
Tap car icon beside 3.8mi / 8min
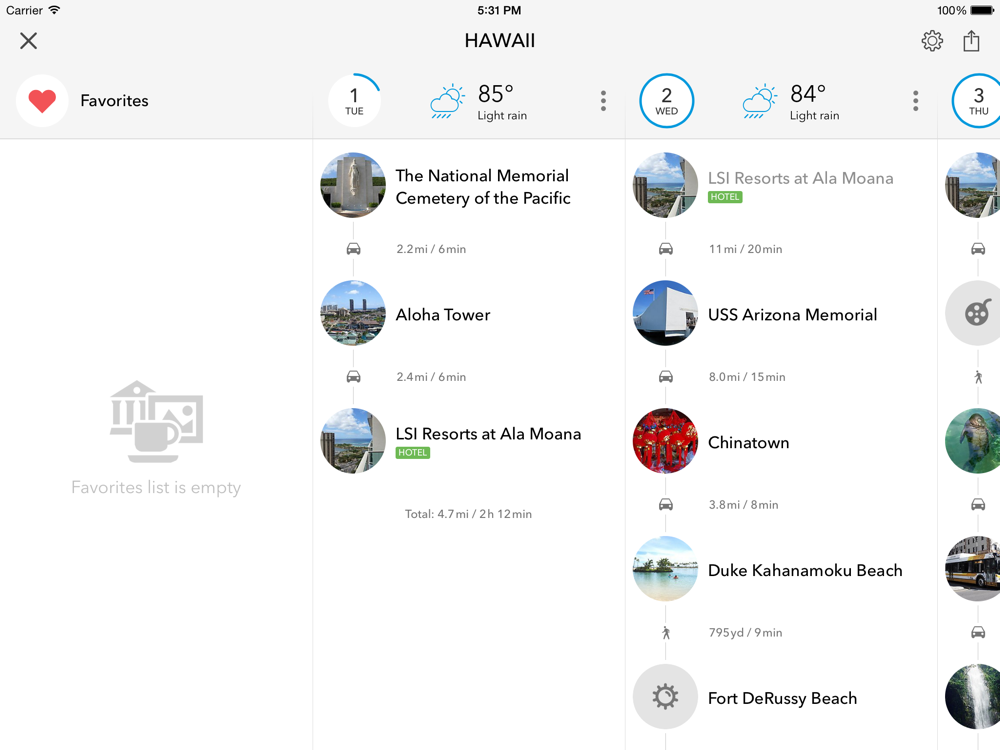tap(666, 504)
